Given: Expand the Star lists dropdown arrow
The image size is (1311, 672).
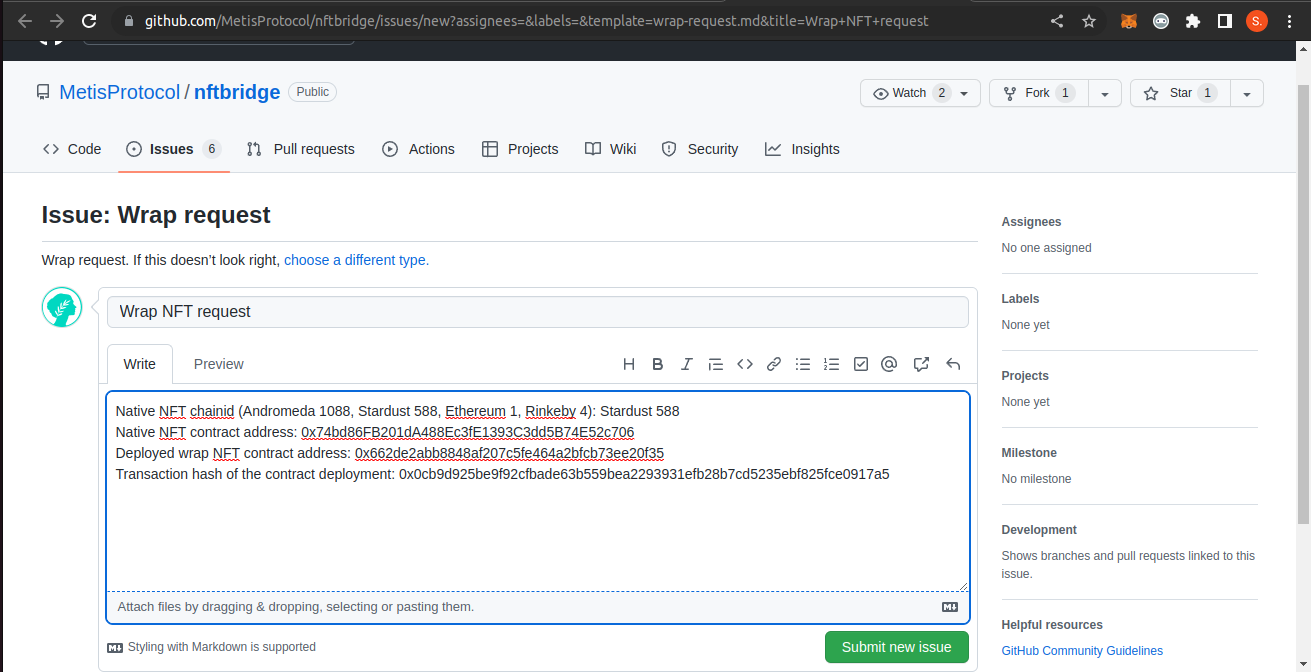Looking at the screenshot, I should [x=1246, y=93].
